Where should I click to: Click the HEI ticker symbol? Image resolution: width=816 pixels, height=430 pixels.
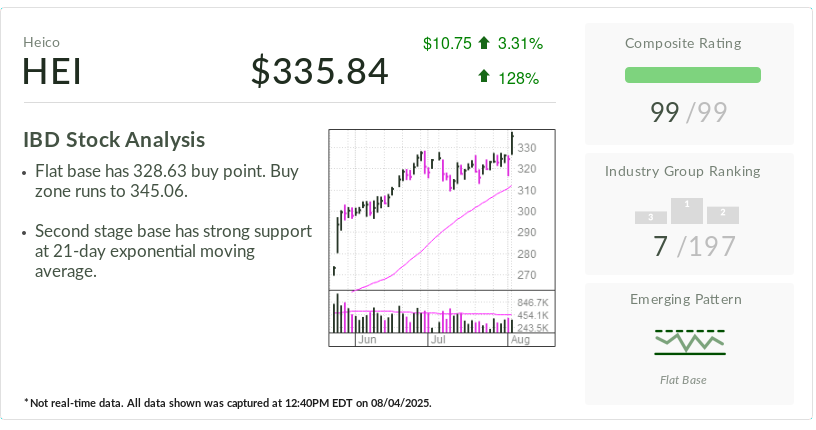click(52, 72)
